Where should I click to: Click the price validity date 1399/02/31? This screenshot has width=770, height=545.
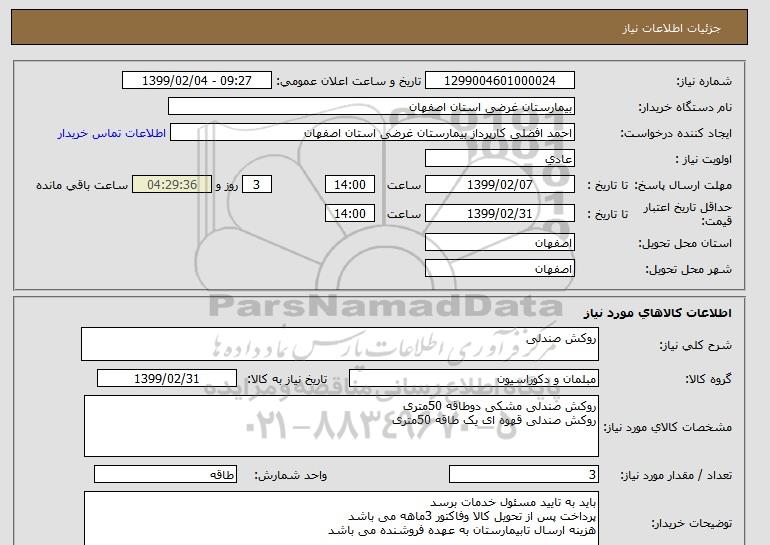click(x=500, y=214)
